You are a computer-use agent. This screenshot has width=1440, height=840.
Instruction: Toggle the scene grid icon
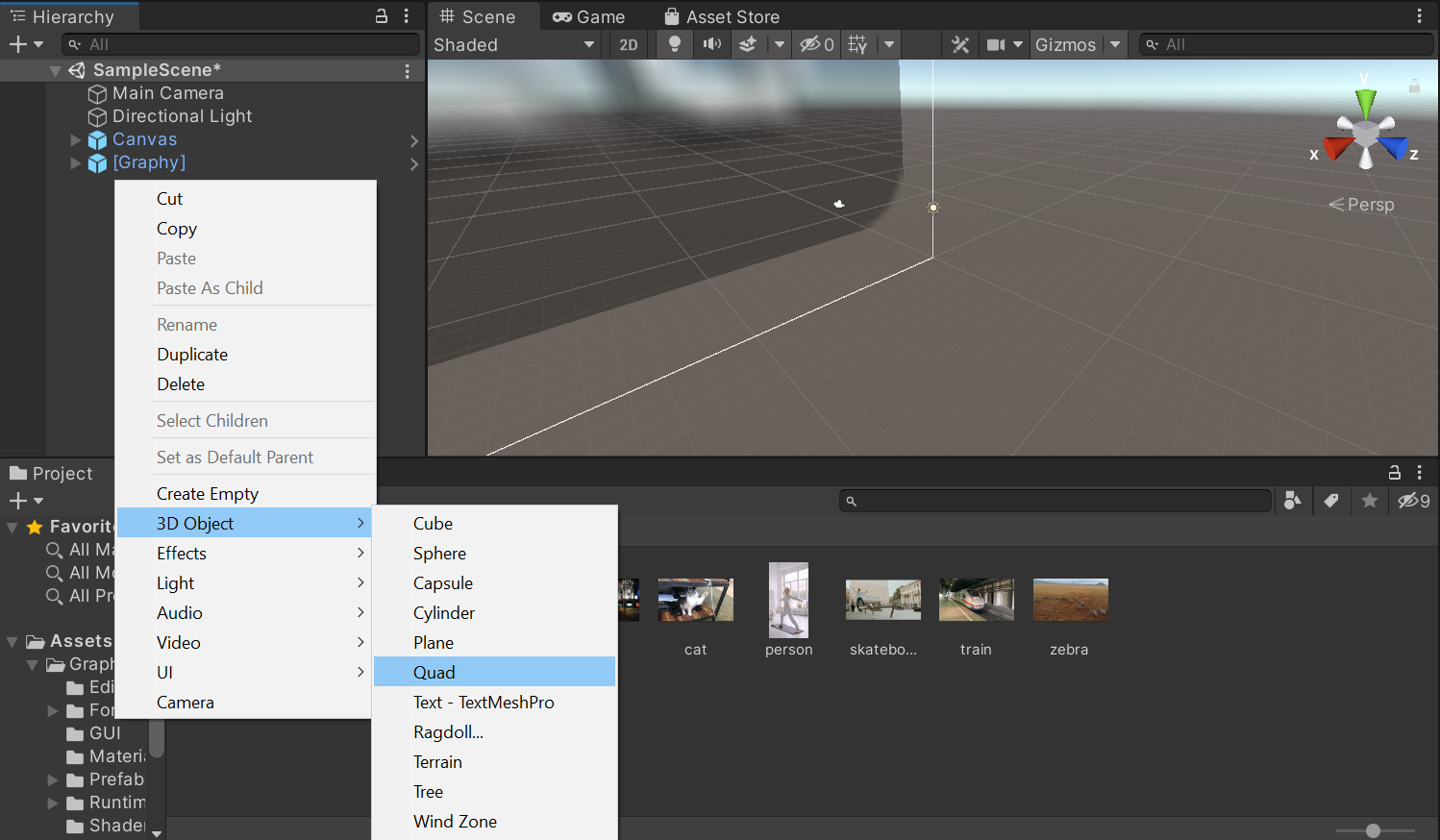click(x=858, y=44)
